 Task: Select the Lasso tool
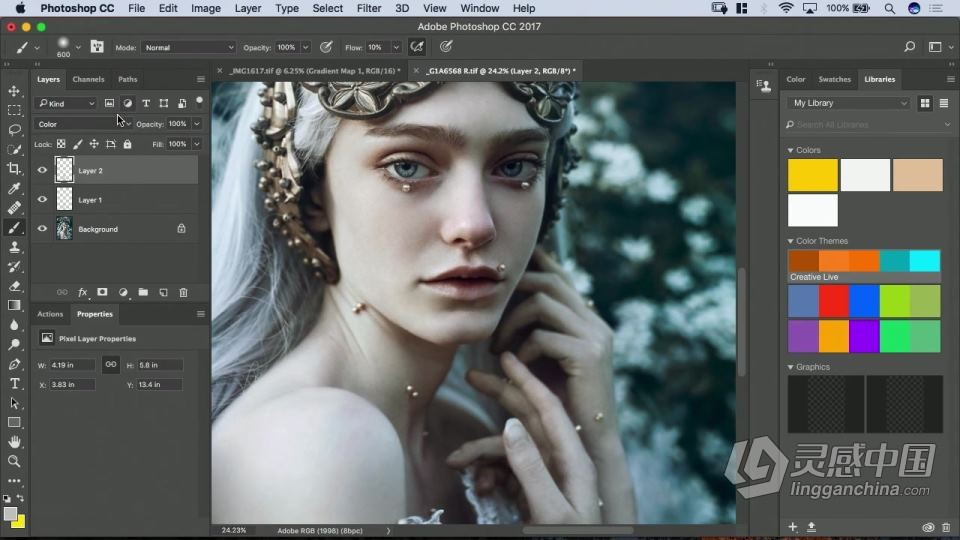[x=14, y=130]
